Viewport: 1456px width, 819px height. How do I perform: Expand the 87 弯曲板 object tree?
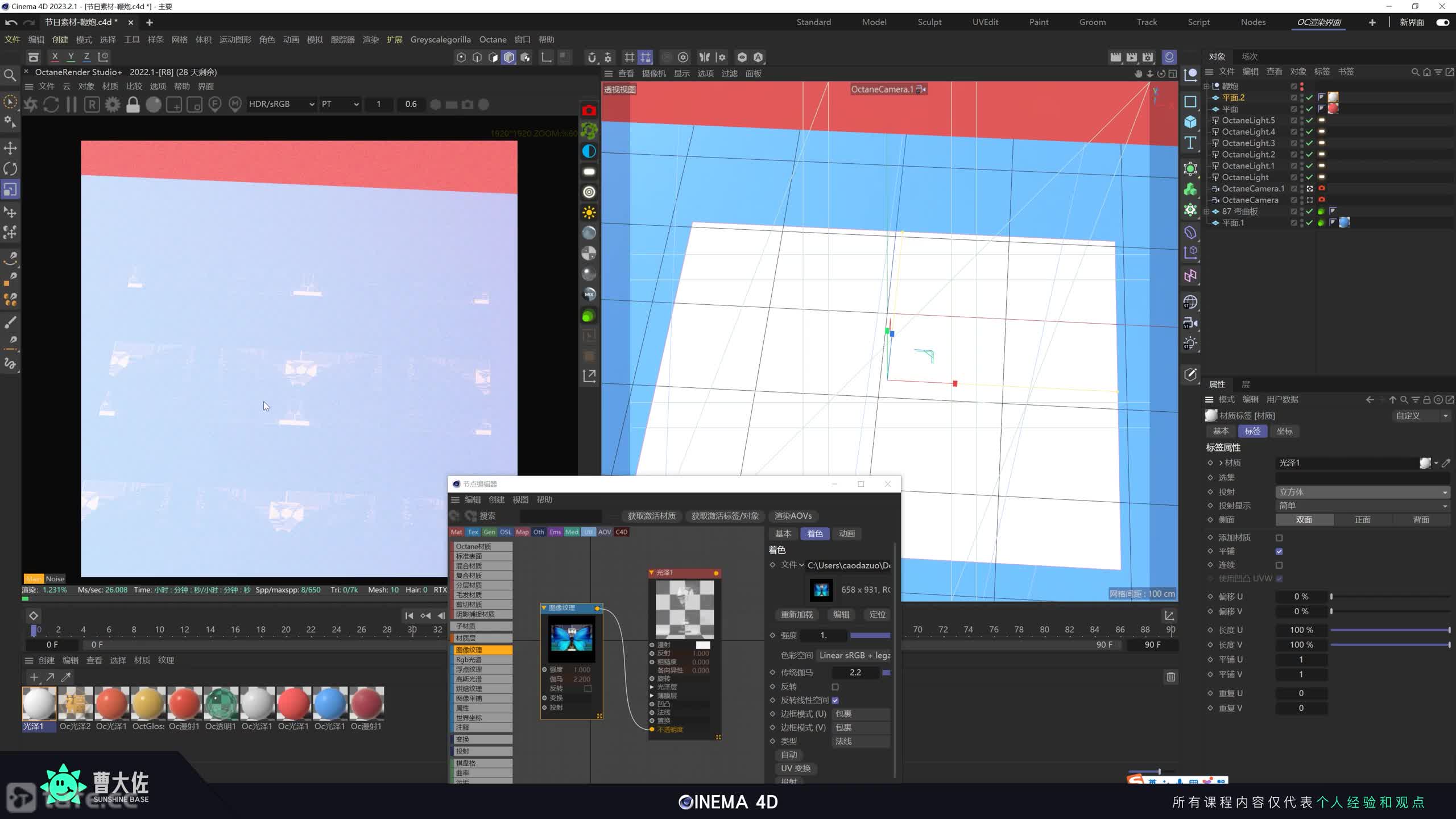[1206, 212]
